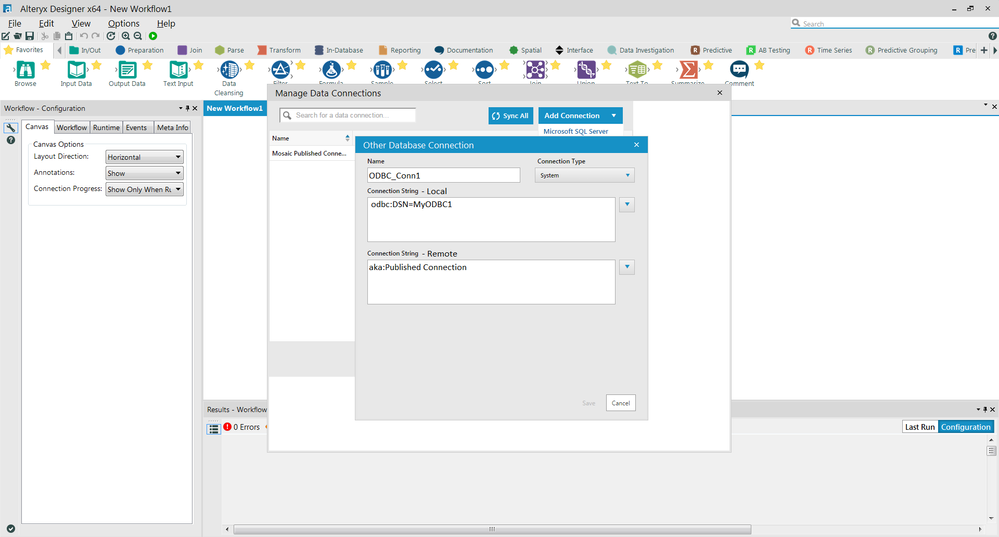Viewport: 999px width, 537px height.
Task: Select the Union tool icon
Action: tap(586, 69)
